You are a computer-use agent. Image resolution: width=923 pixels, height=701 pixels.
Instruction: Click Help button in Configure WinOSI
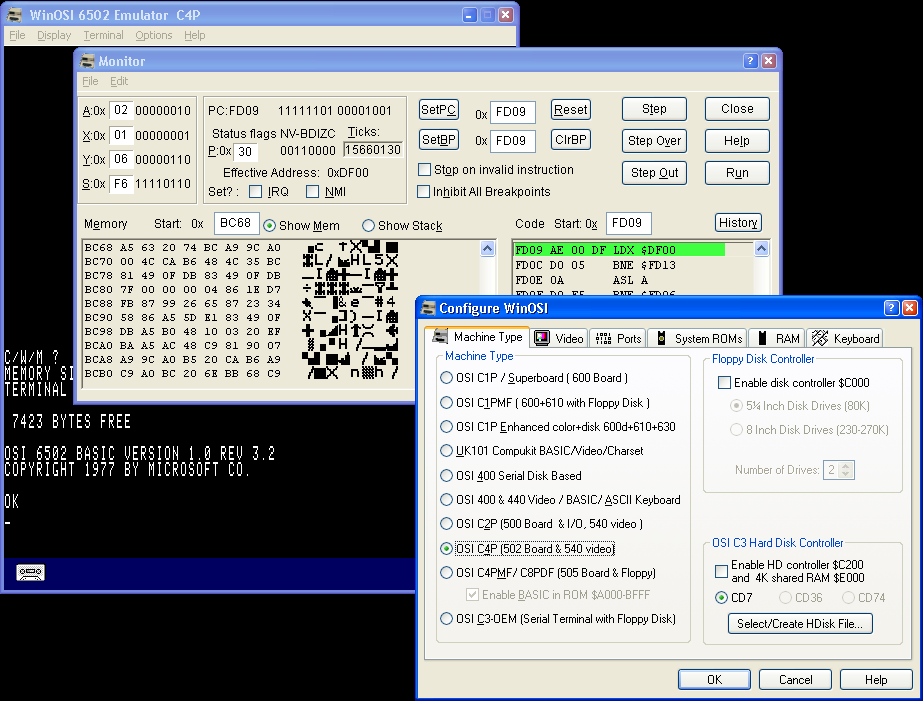pyautogui.click(x=876, y=679)
